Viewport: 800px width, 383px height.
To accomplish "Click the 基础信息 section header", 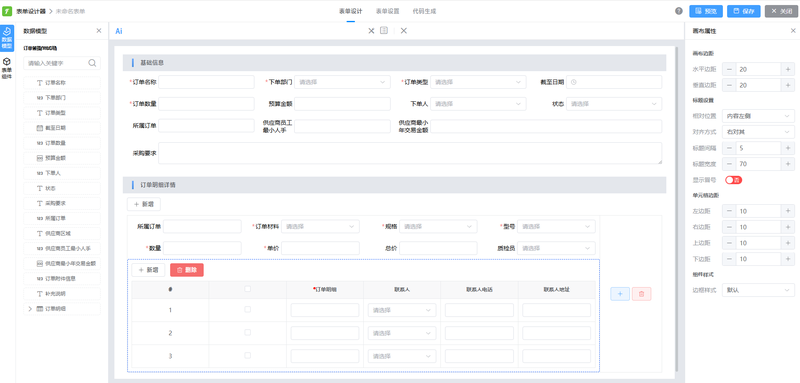I will point(394,63).
